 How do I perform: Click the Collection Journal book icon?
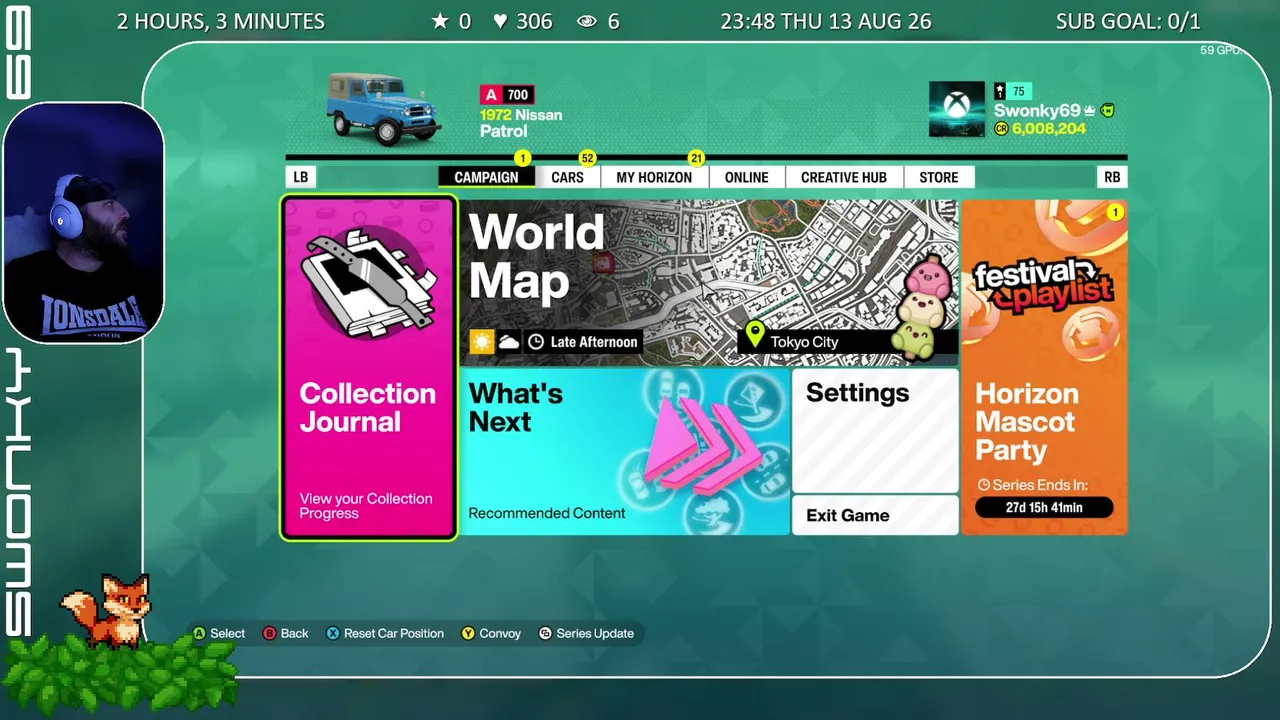[x=369, y=283]
